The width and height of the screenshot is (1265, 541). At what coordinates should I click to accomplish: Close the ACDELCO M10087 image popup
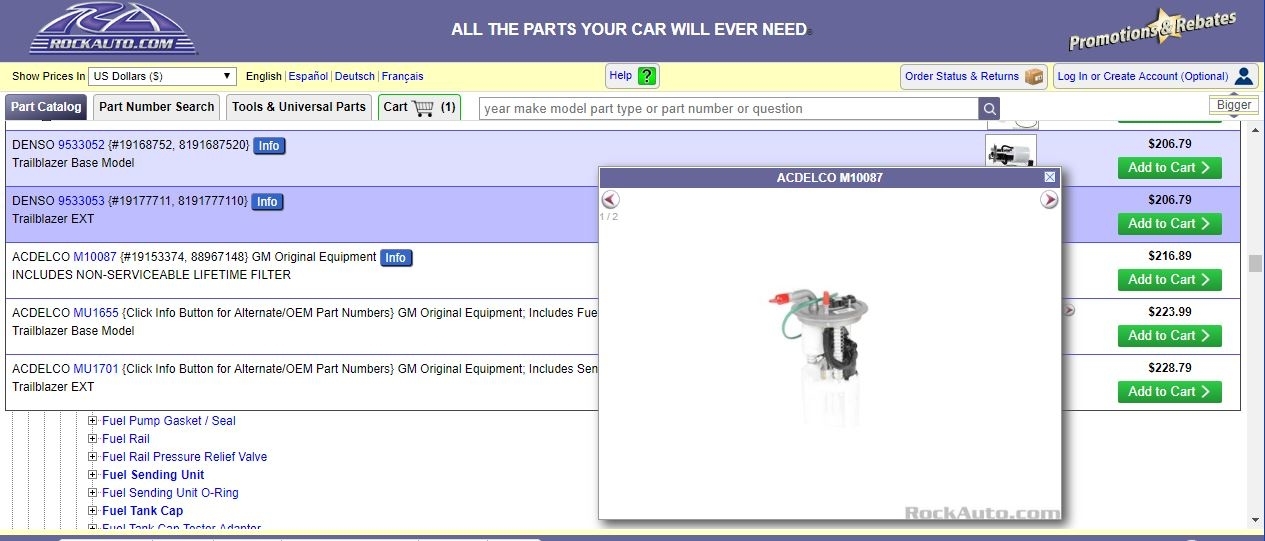coord(1050,177)
